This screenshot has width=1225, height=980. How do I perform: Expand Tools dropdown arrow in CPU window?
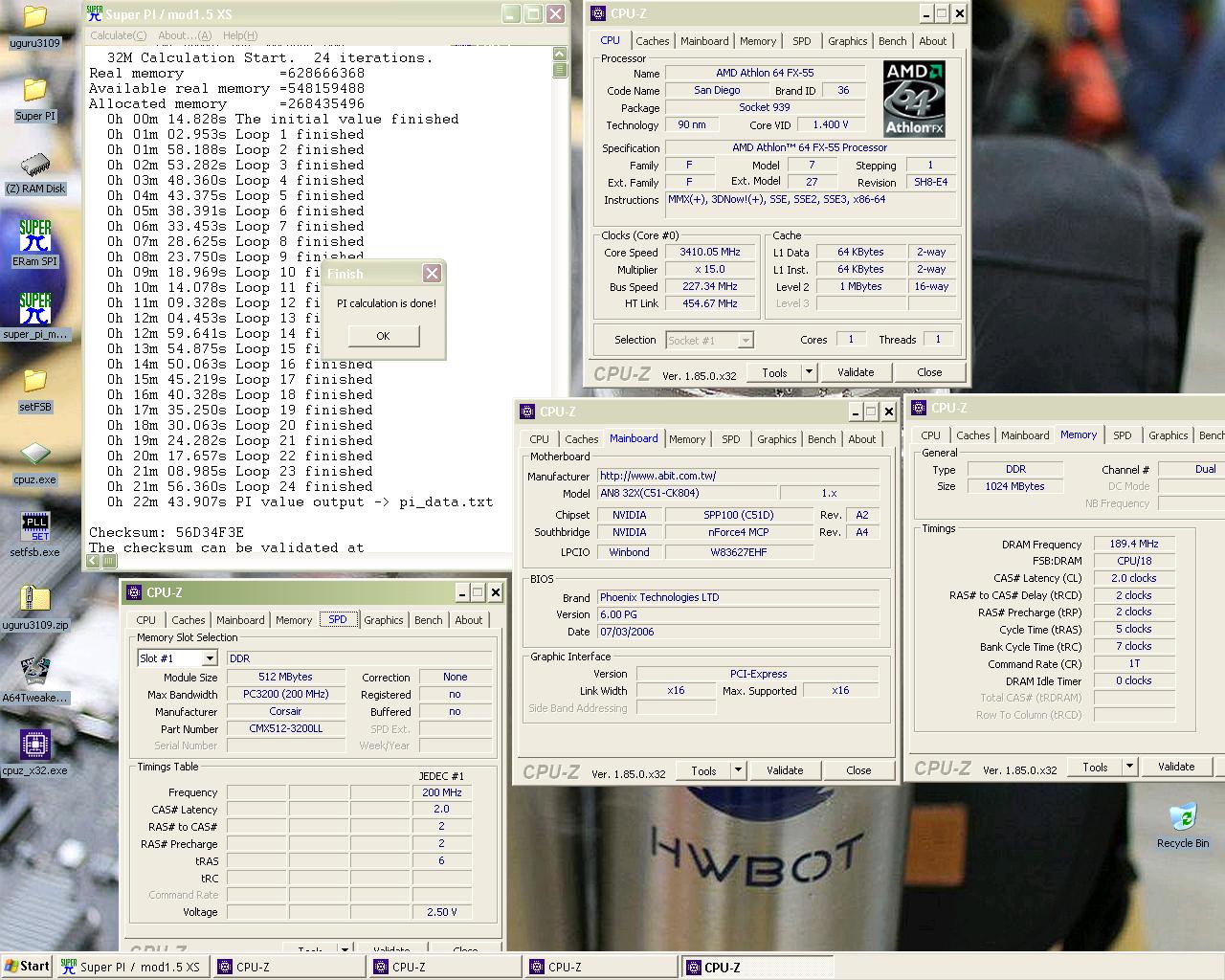coord(809,372)
